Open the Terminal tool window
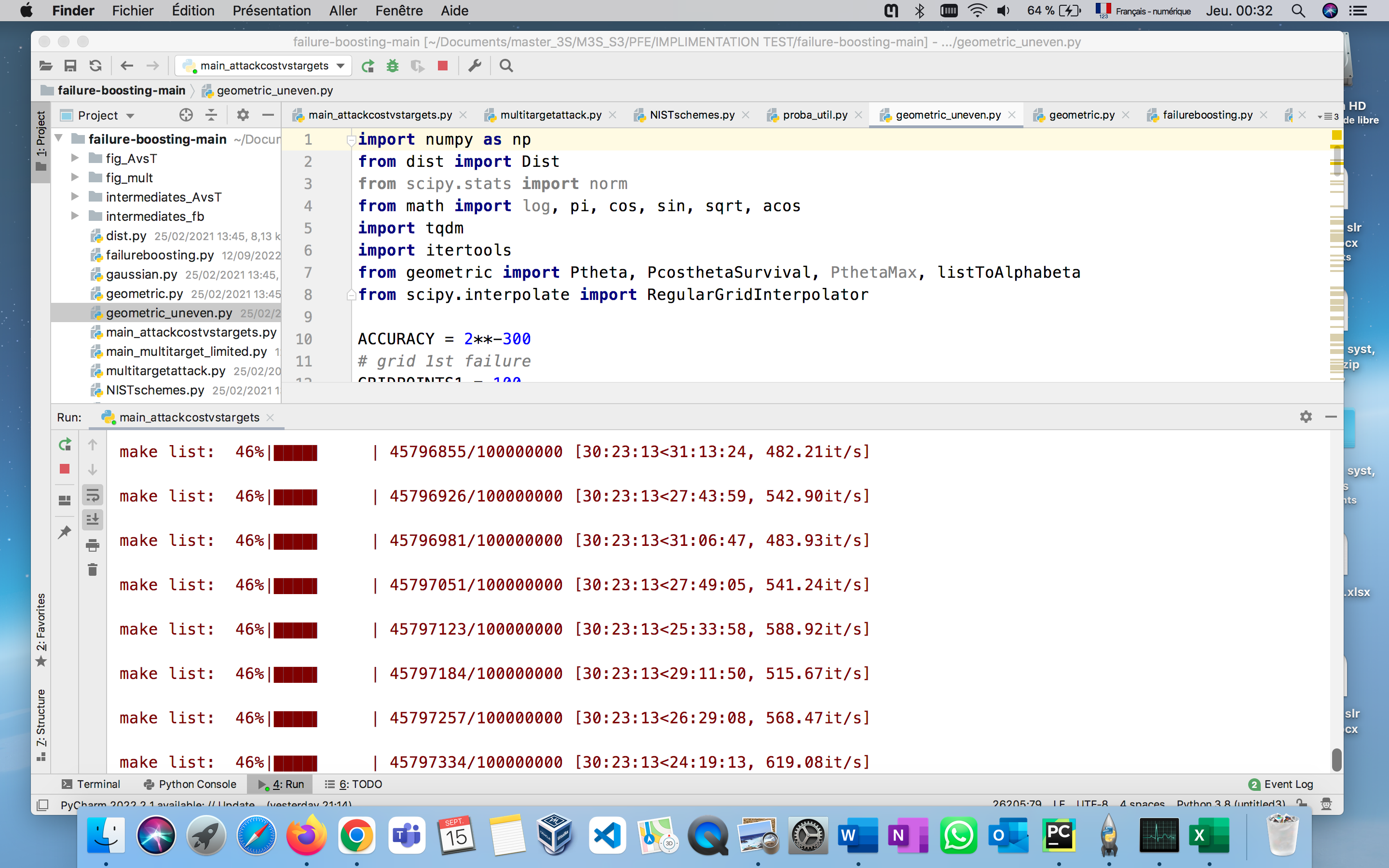Viewport: 1389px width, 868px height. coord(91,784)
